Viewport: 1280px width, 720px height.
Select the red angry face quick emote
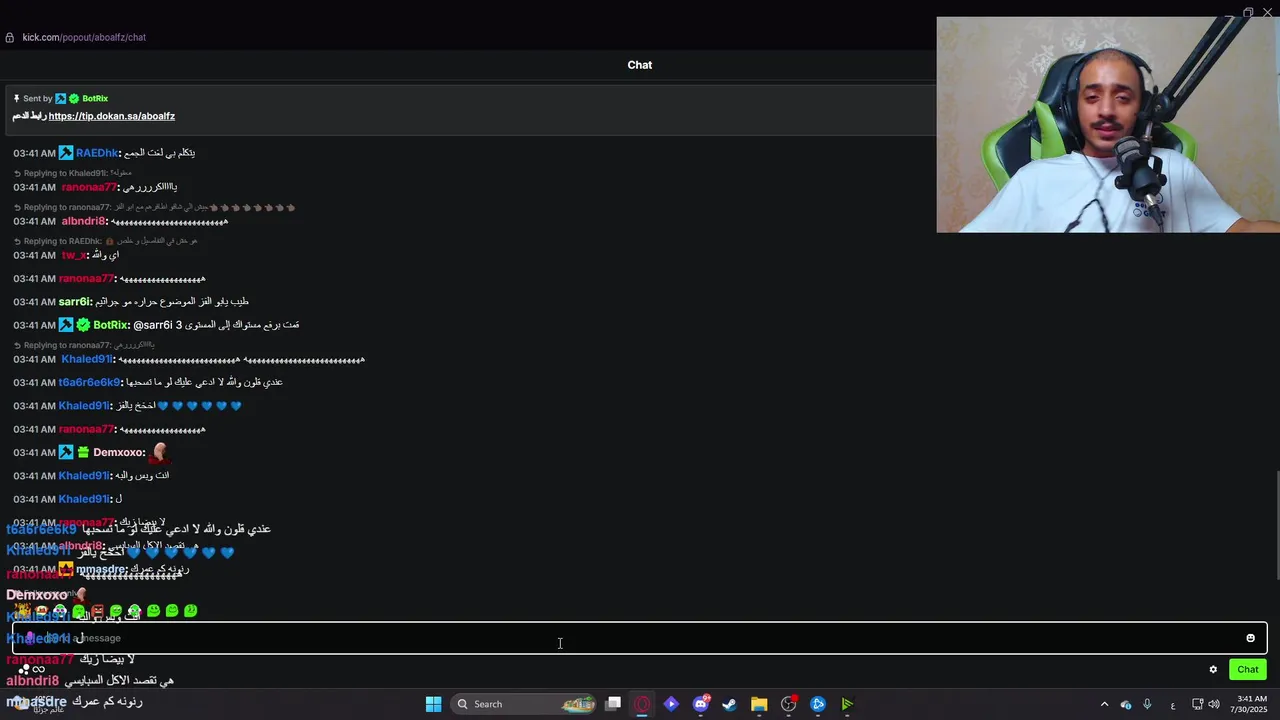[97, 611]
